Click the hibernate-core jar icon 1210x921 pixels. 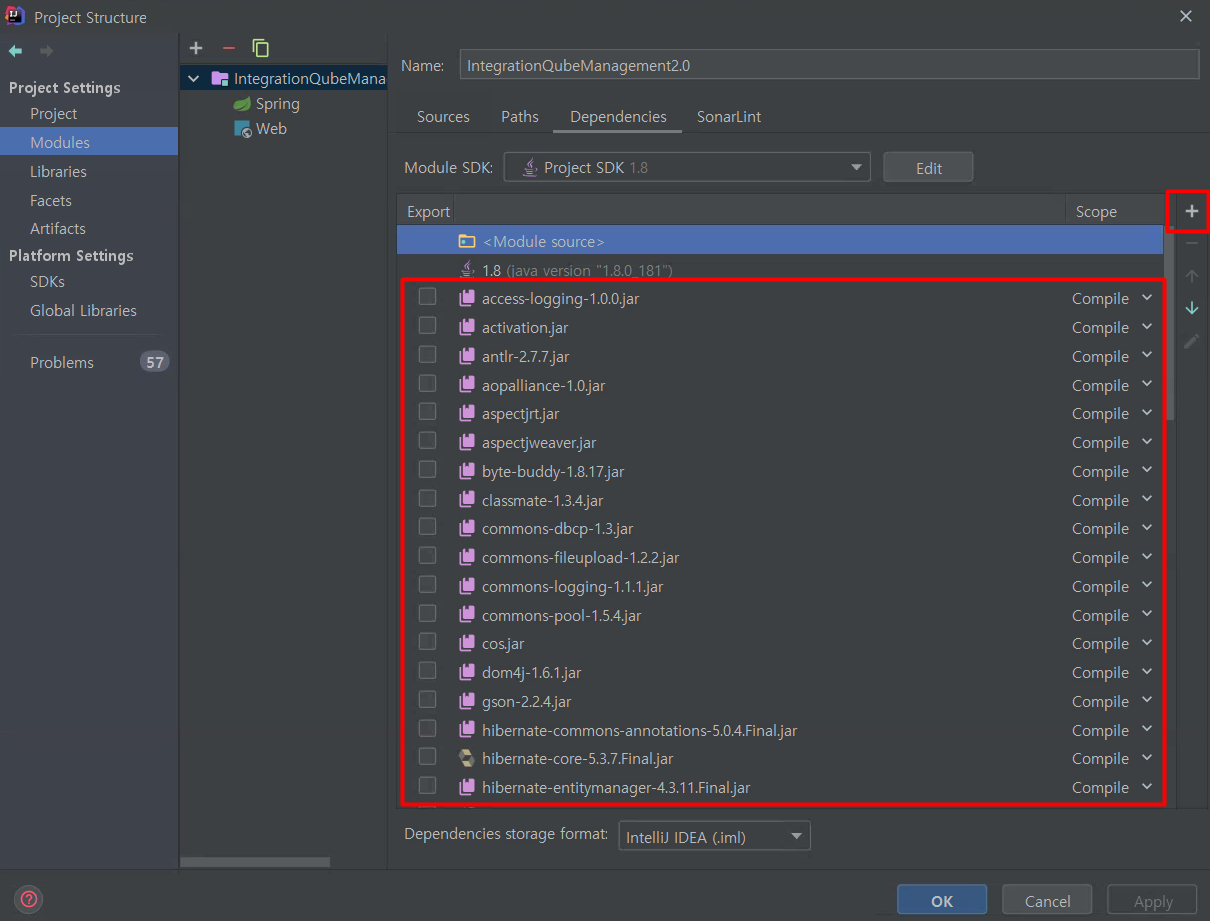(x=466, y=759)
